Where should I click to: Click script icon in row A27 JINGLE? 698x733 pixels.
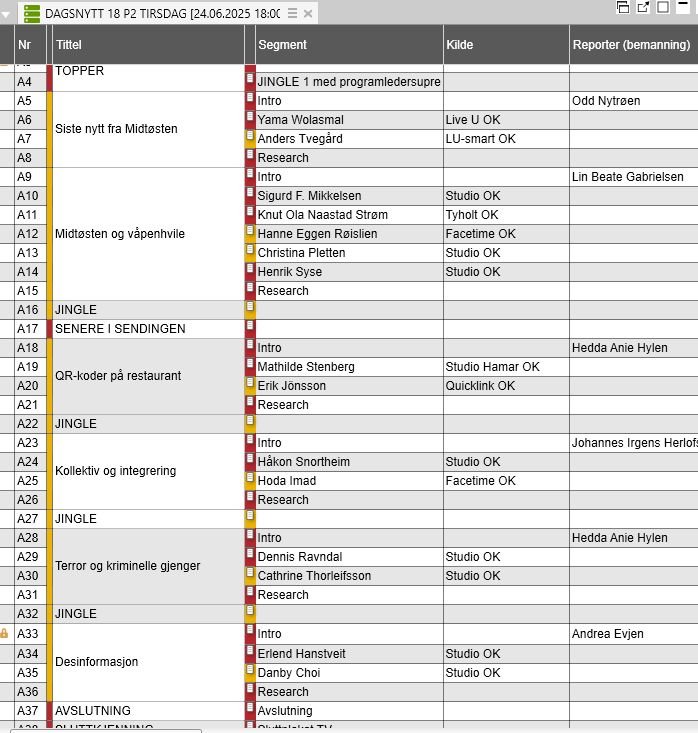(x=250, y=516)
